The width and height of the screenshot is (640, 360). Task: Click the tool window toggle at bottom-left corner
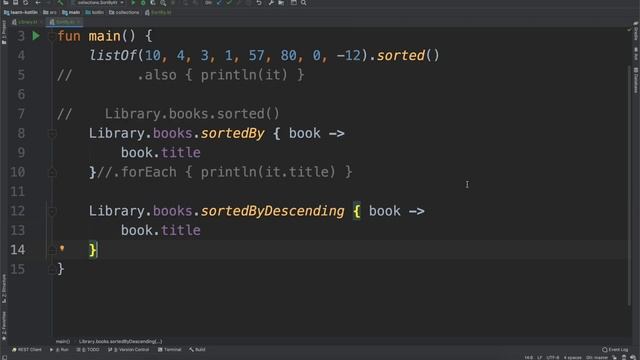[4, 357]
